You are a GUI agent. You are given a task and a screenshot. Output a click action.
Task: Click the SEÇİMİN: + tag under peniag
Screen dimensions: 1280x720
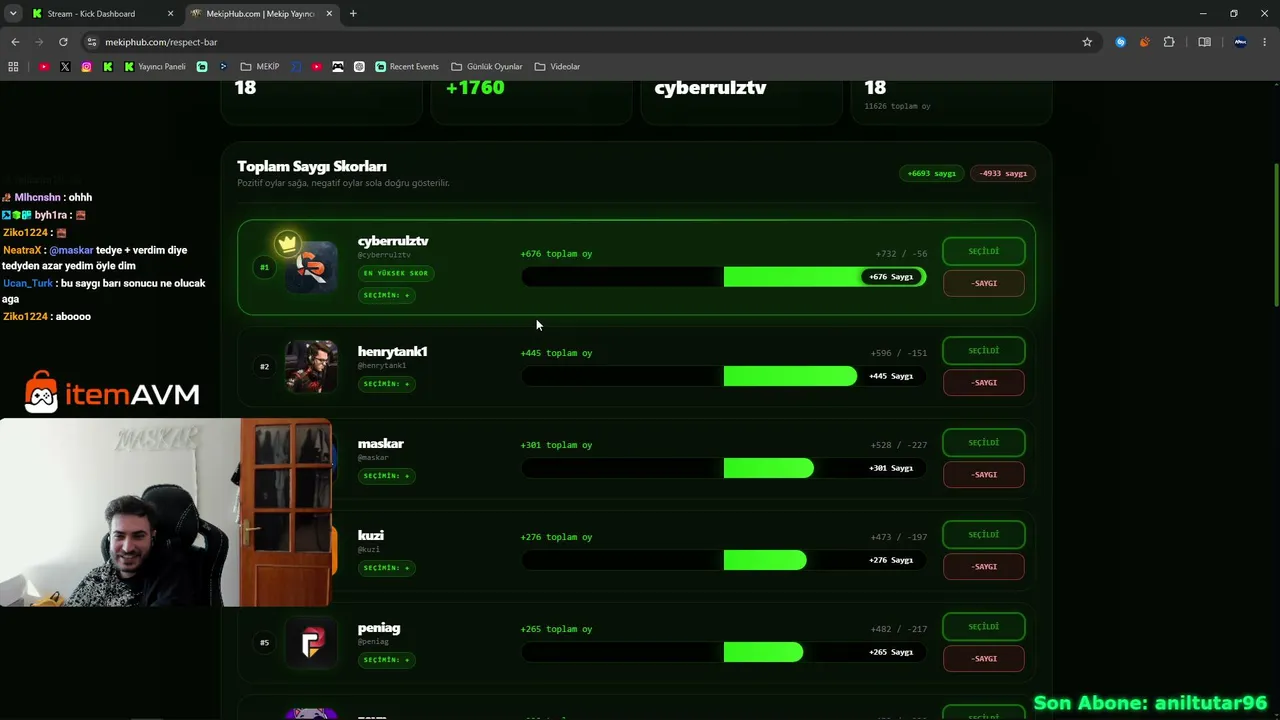coord(387,660)
